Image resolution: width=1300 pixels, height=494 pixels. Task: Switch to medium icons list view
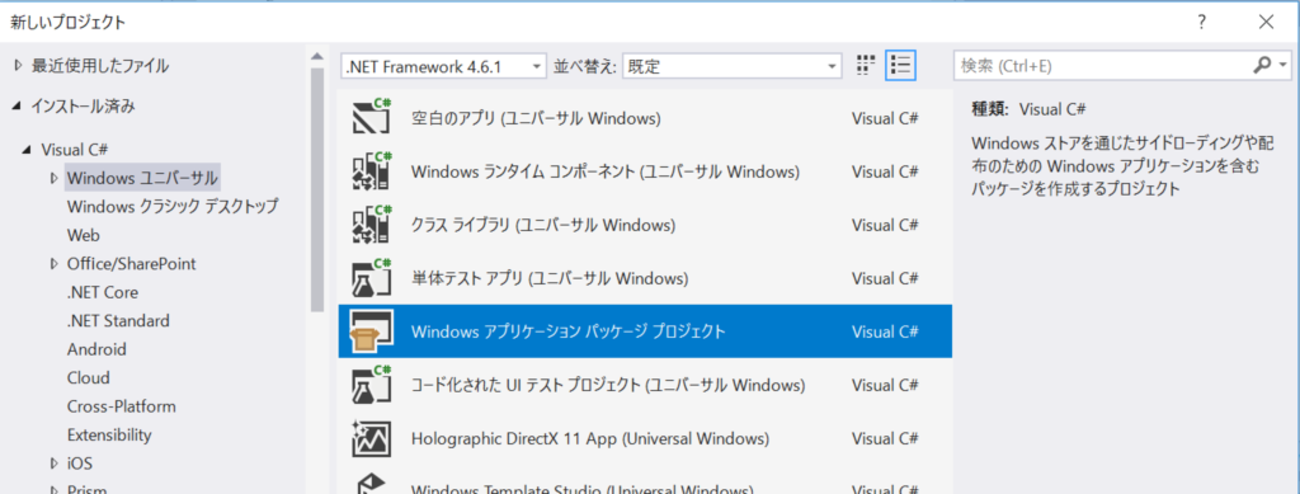[x=901, y=66]
